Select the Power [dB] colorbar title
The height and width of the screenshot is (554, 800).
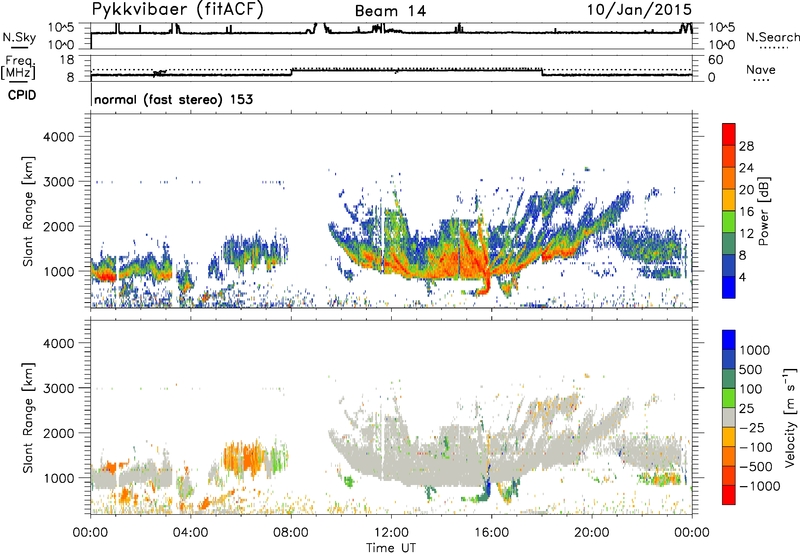(x=763, y=211)
